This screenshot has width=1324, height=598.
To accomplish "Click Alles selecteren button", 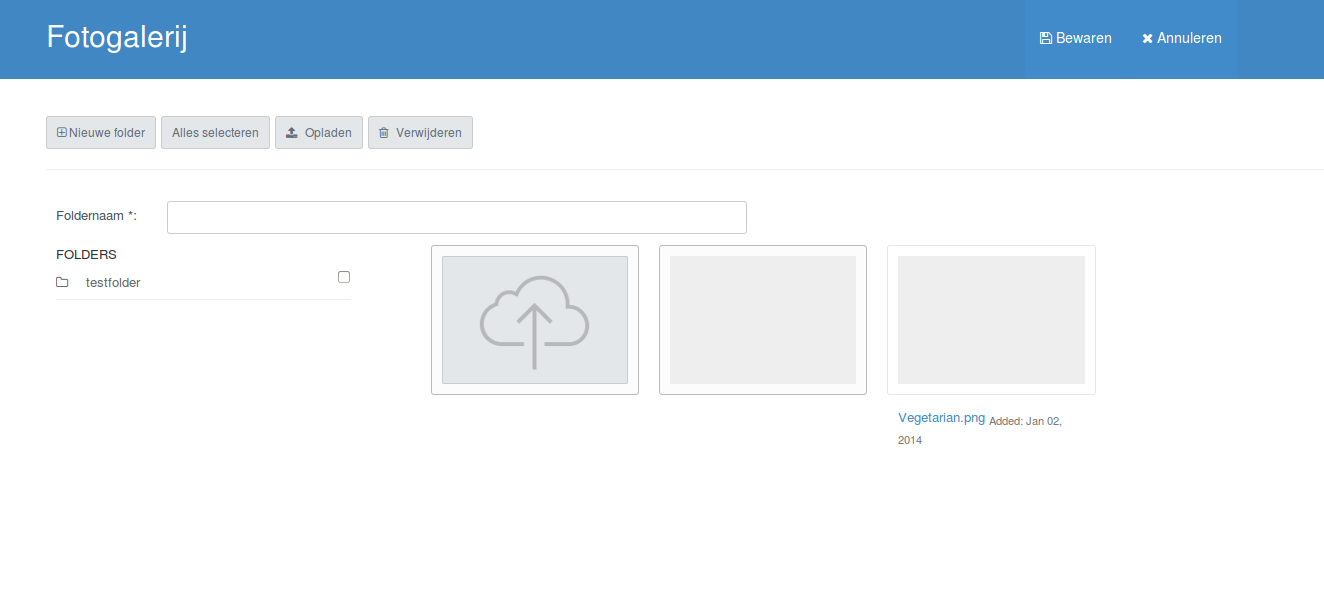I will pyautogui.click(x=215, y=132).
